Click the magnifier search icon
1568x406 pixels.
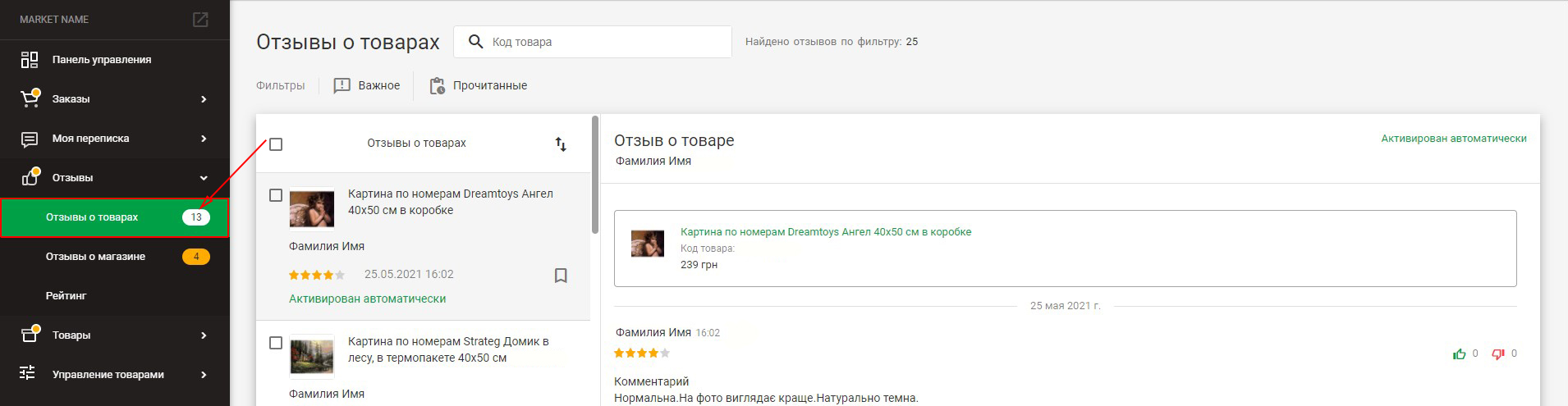coord(475,42)
